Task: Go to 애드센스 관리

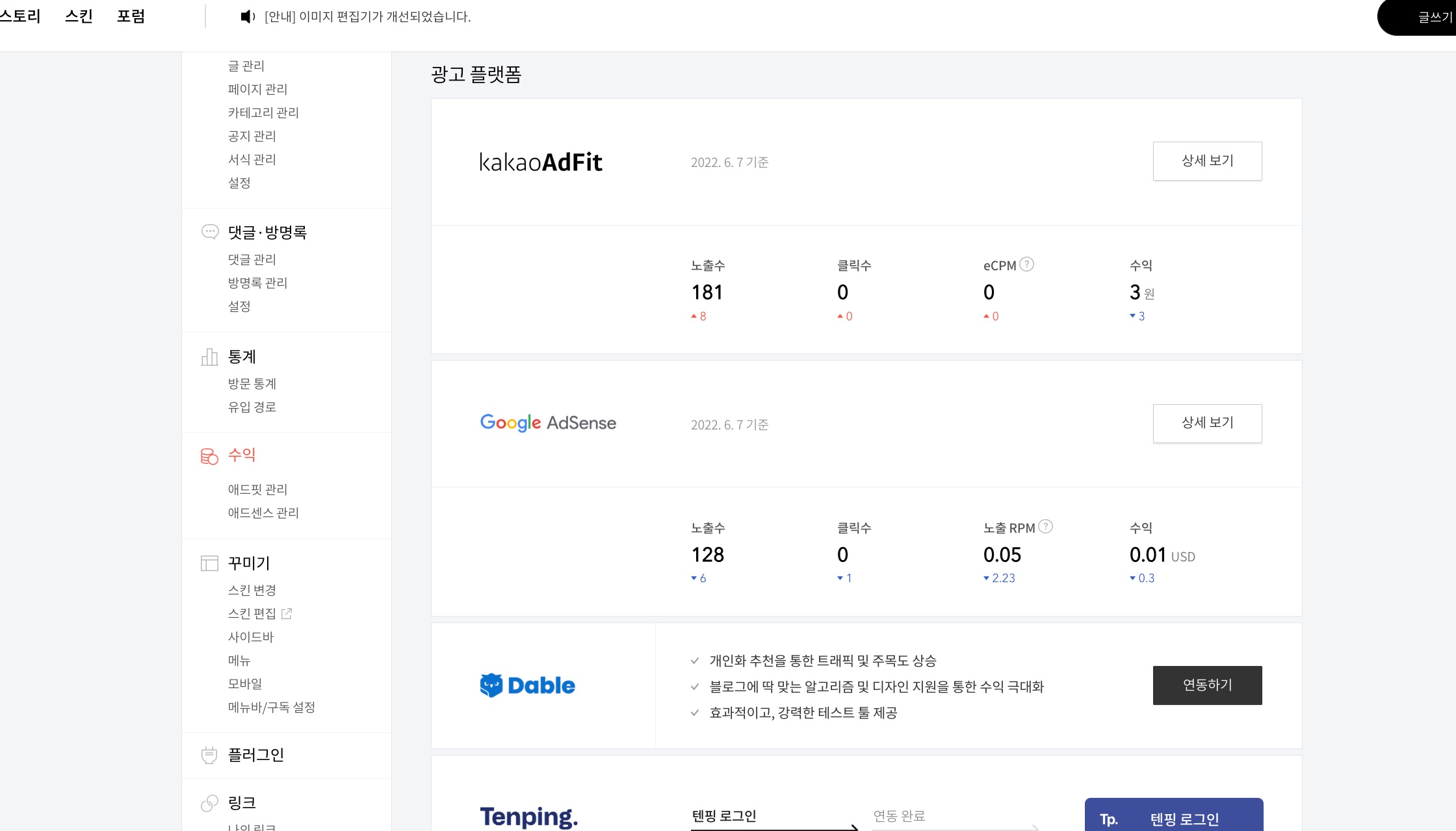Action: coord(263,513)
